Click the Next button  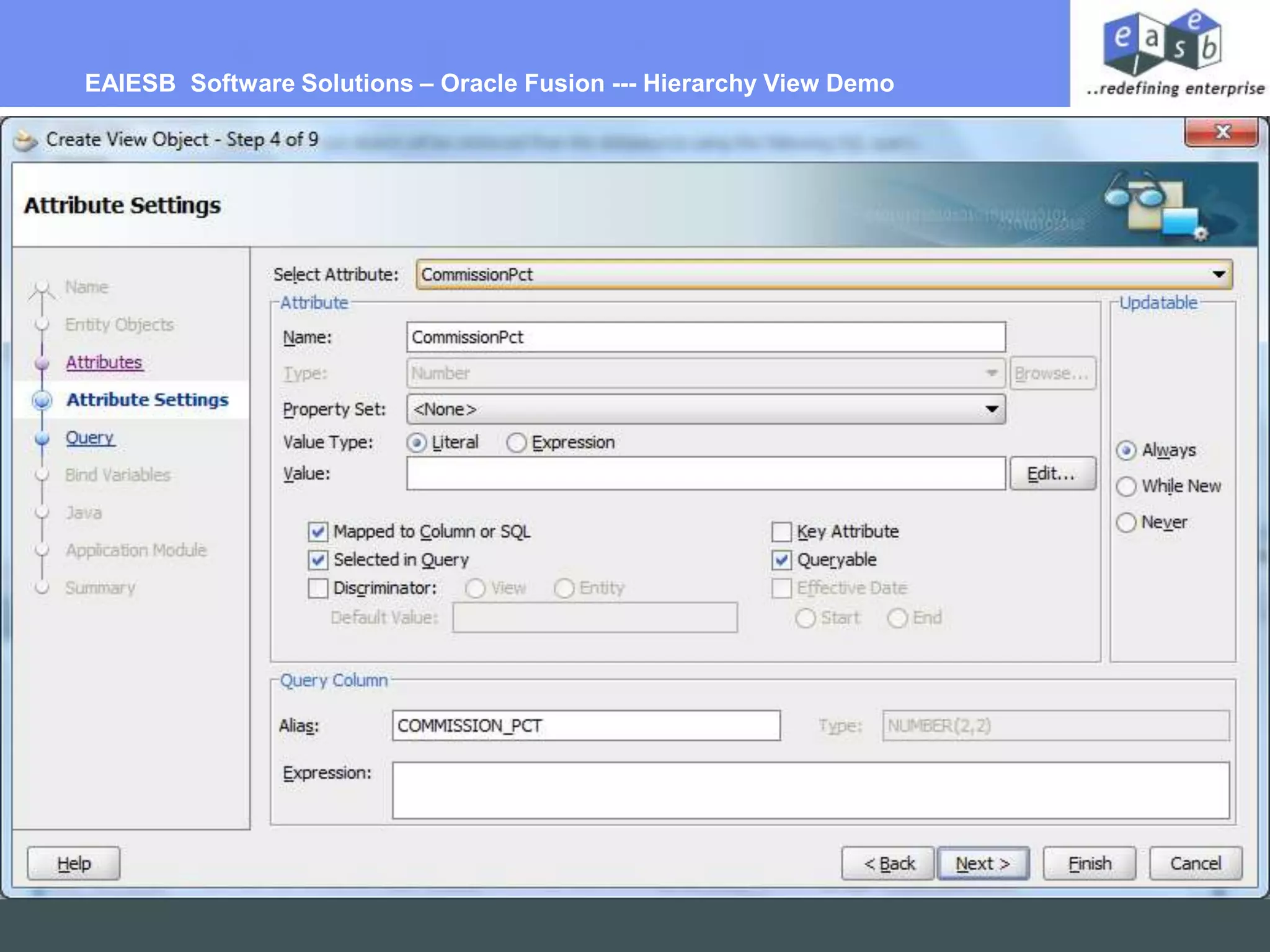click(984, 863)
